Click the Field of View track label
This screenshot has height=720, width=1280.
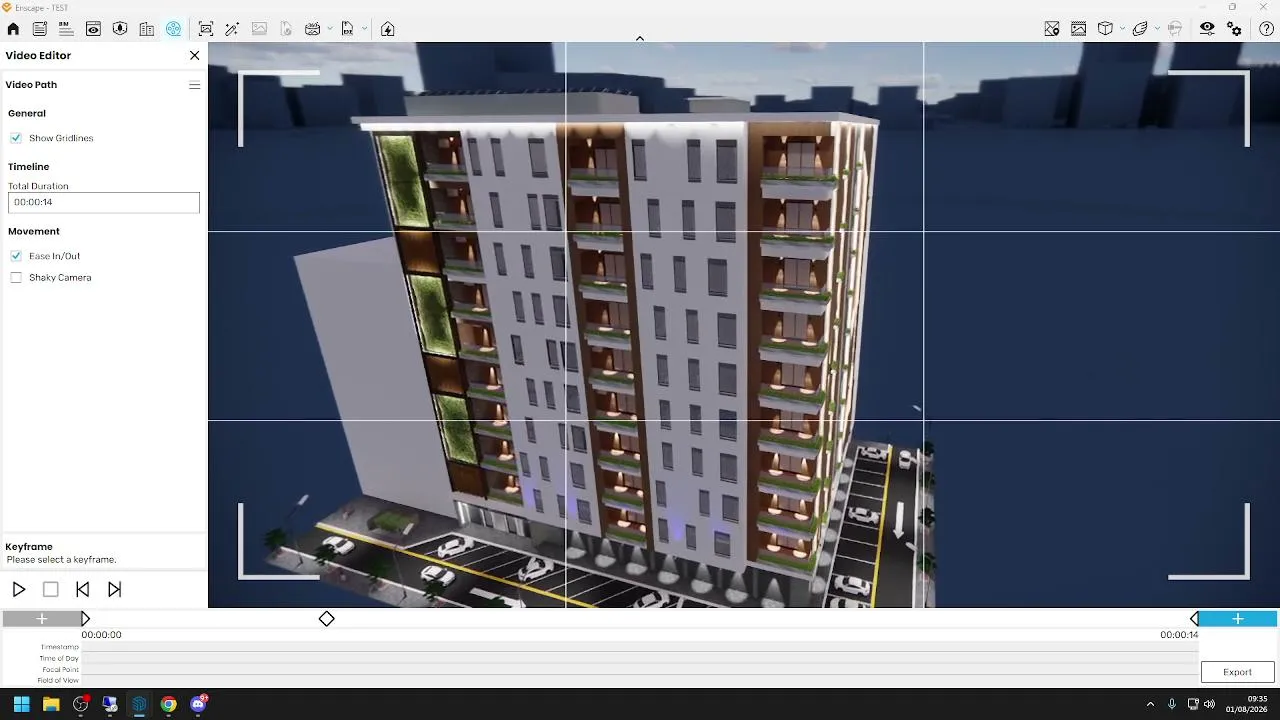(x=58, y=681)
